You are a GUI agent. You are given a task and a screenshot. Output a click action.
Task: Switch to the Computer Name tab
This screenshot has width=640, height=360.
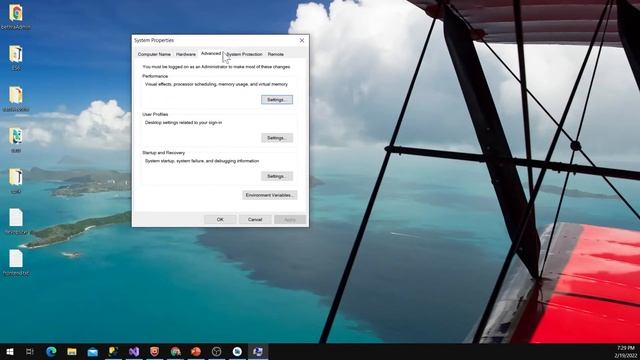154,54
